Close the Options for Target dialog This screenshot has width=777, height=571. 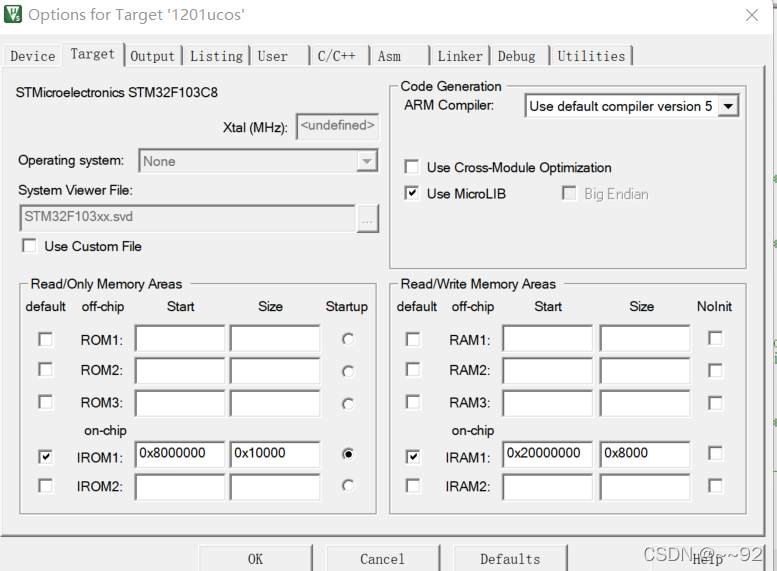(752, 15)
